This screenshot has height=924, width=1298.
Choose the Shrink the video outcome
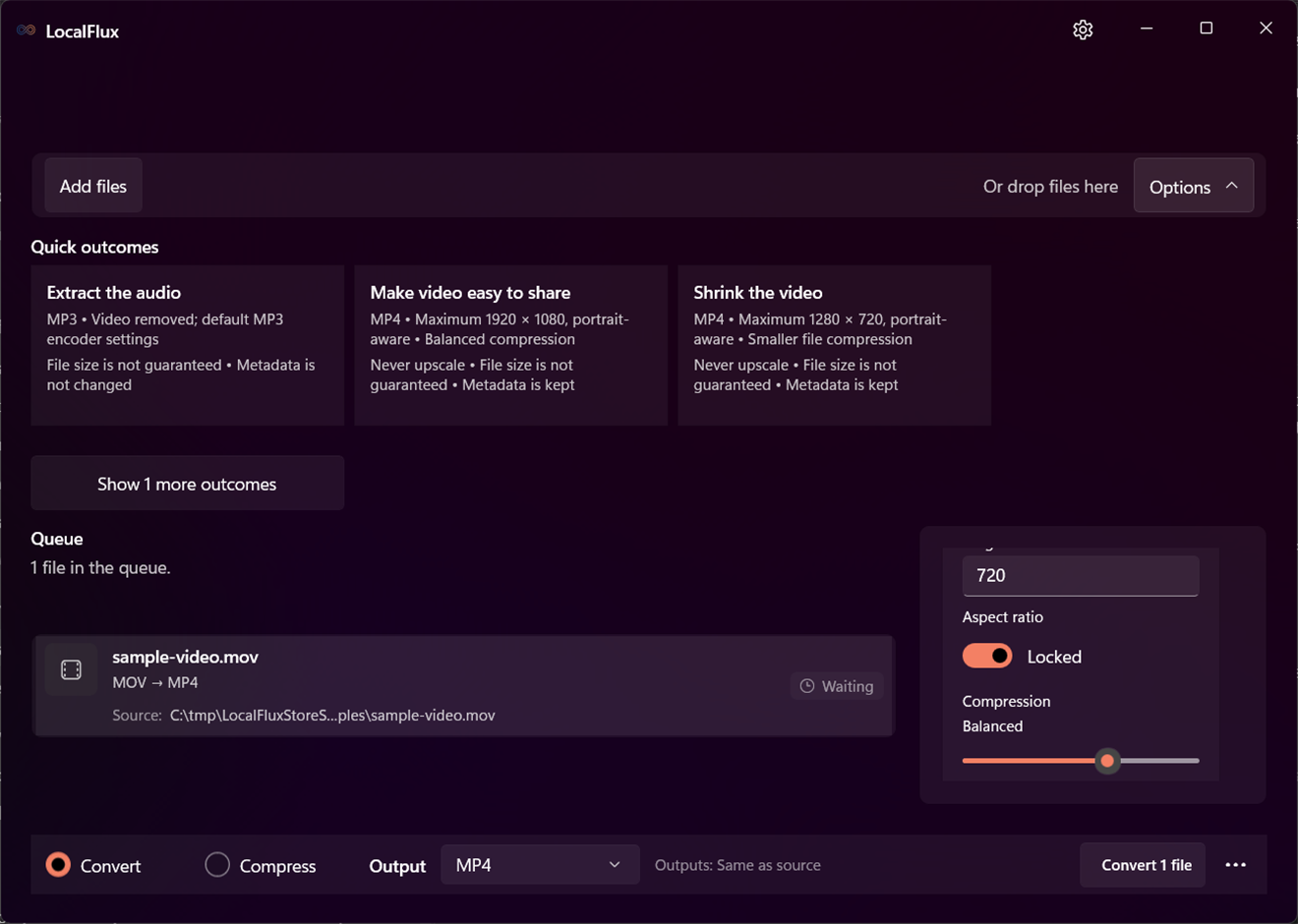pos(834,345)
